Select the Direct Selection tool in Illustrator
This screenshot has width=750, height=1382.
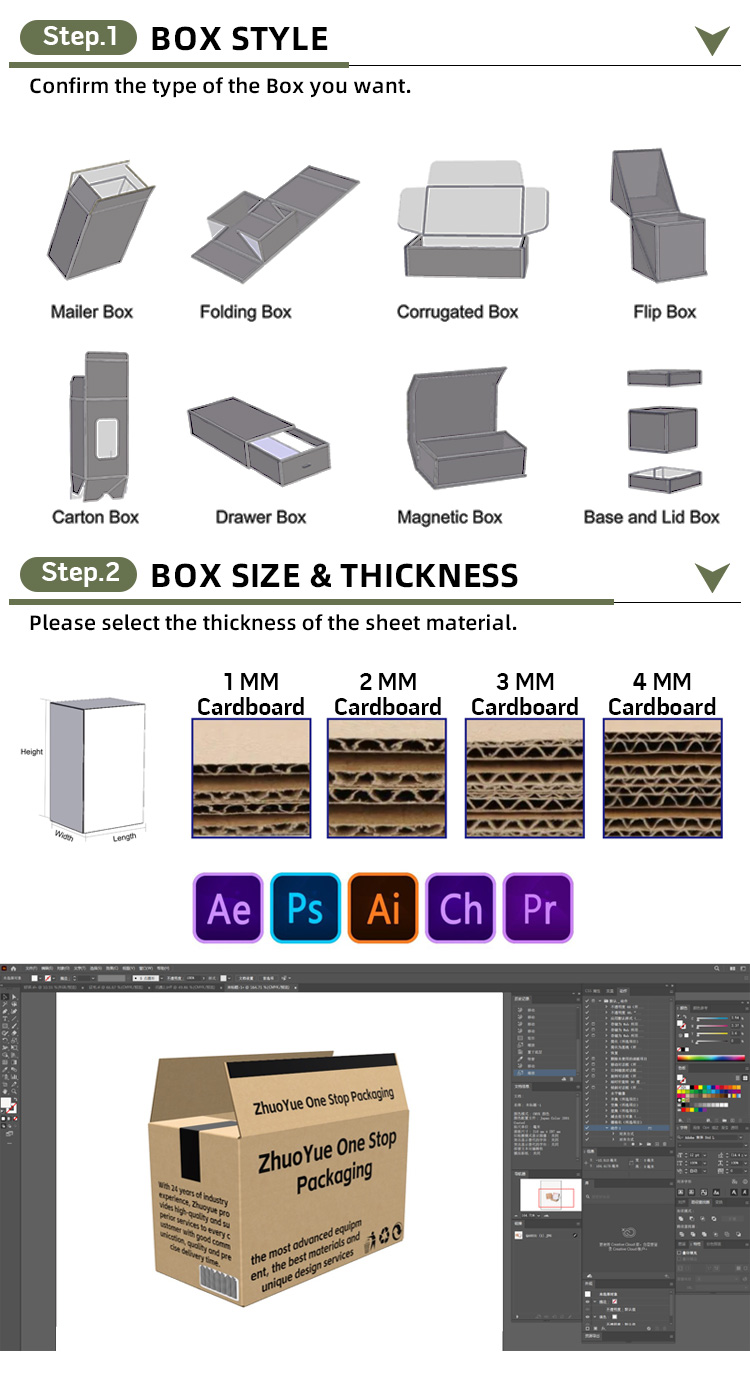click(x=14, y=997)
